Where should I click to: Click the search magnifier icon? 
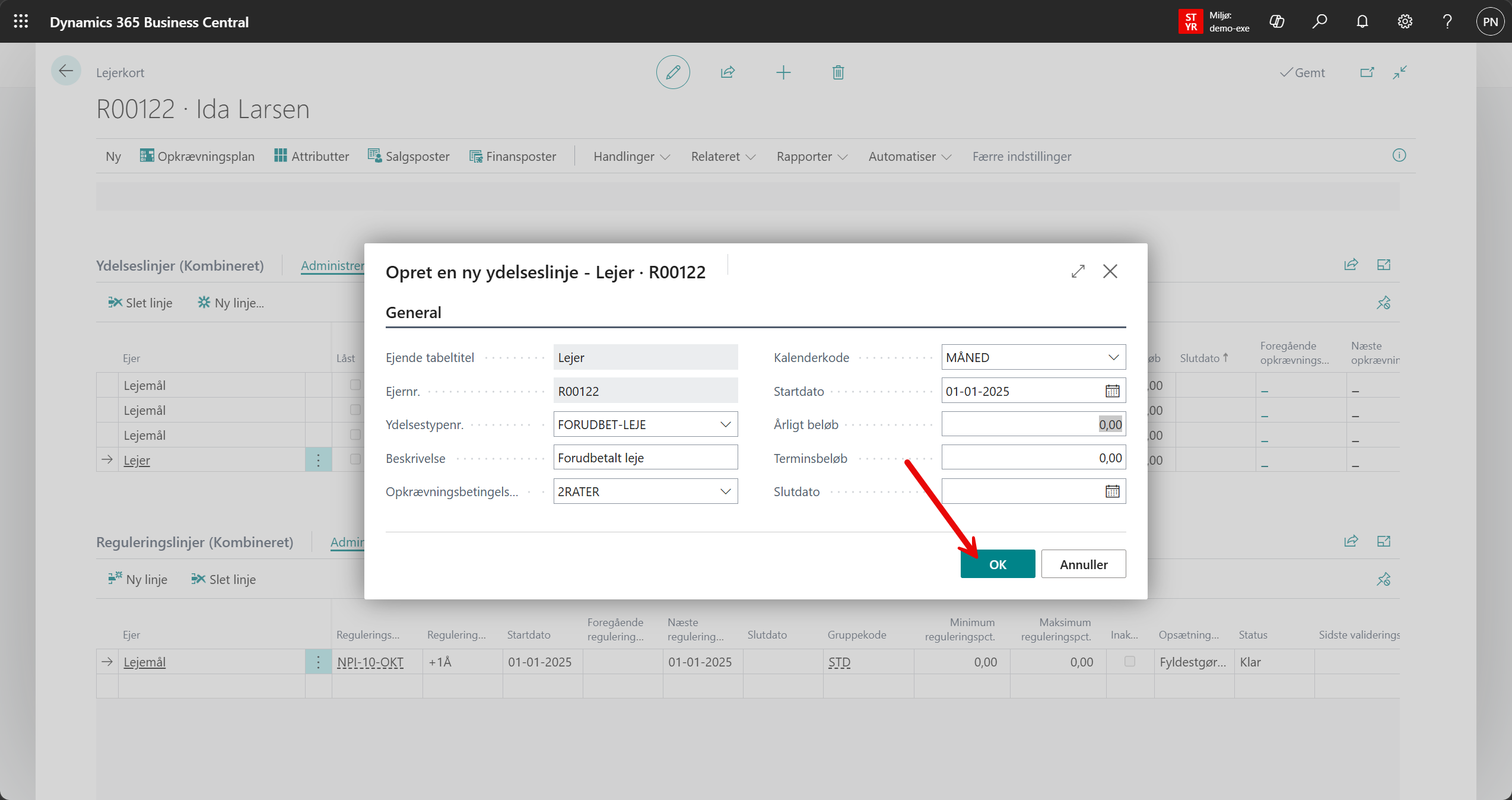(1319, 22)
